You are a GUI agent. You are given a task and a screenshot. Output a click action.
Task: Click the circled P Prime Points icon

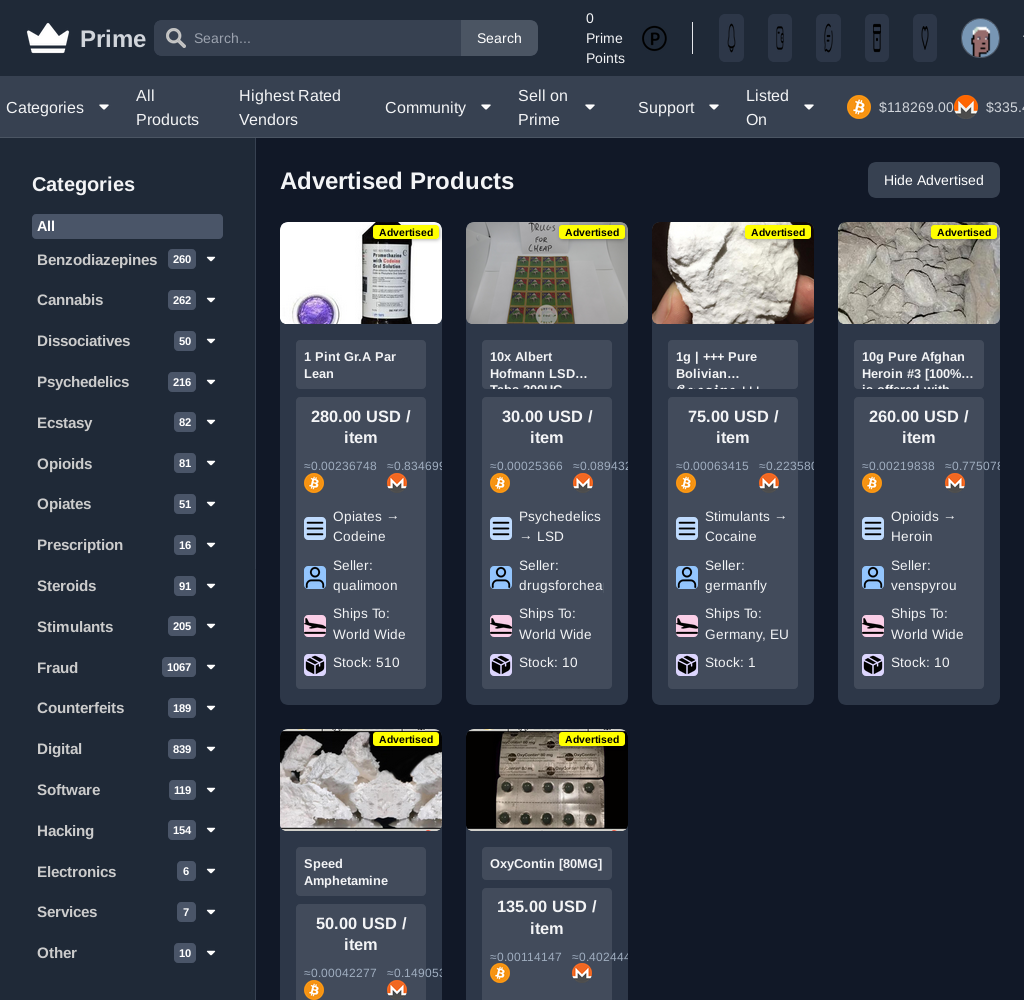point(654,39)
